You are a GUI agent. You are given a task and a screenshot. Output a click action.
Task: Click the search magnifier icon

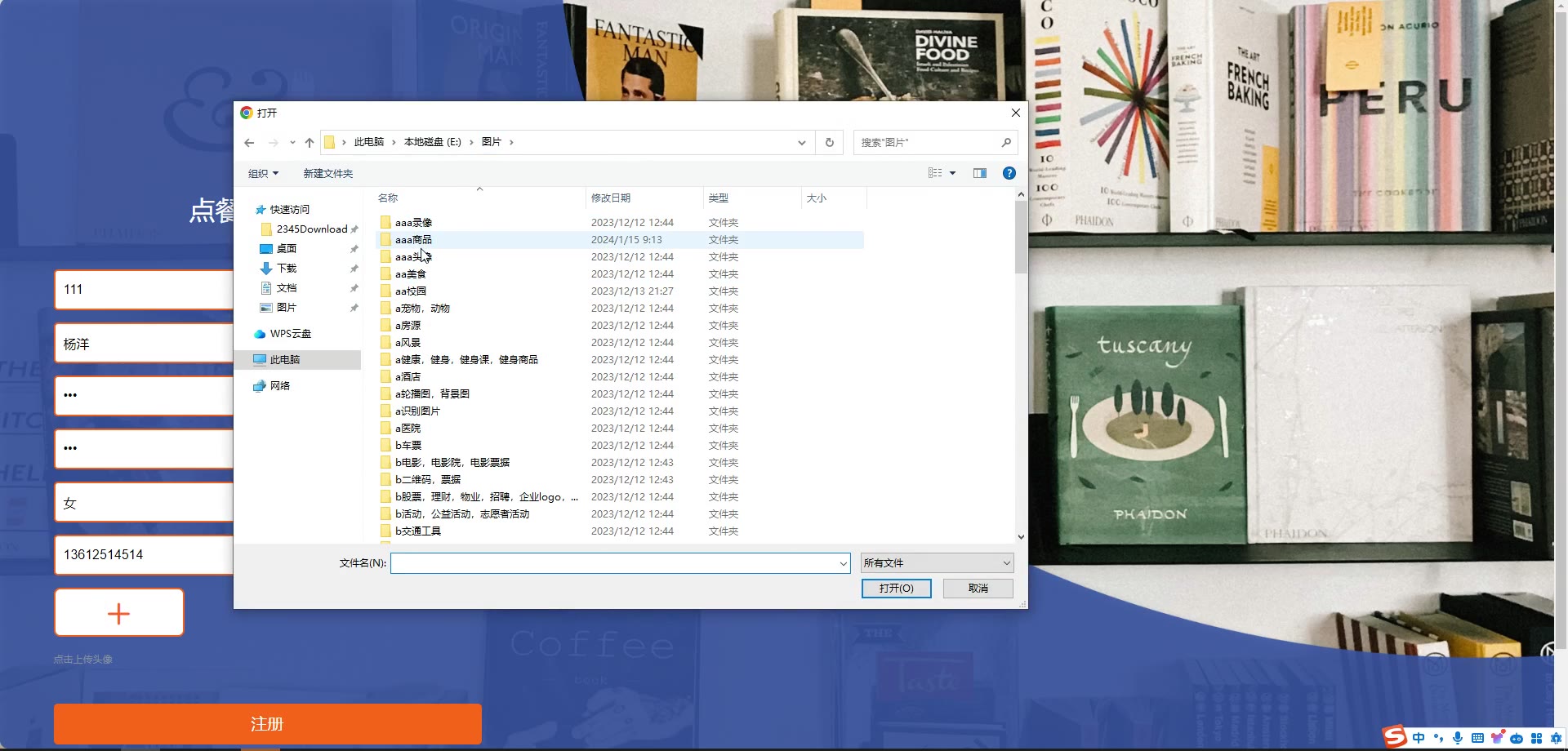point(1006,142)
